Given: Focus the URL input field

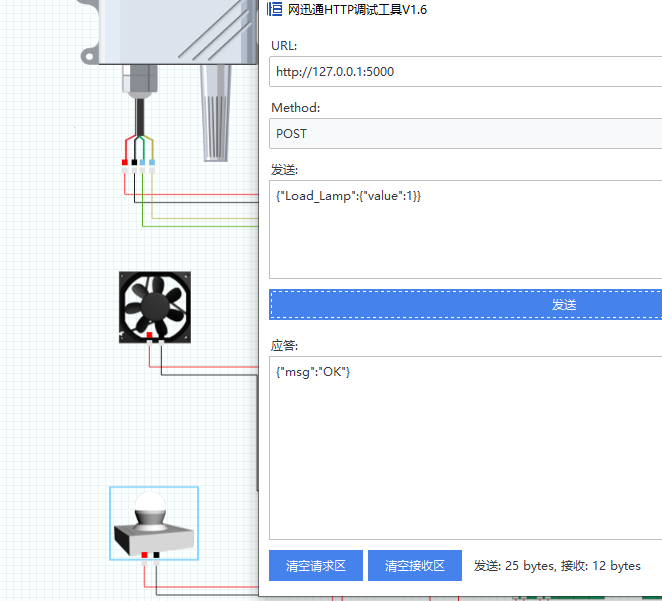Looking at the screenshot, I should pos(465,71).
